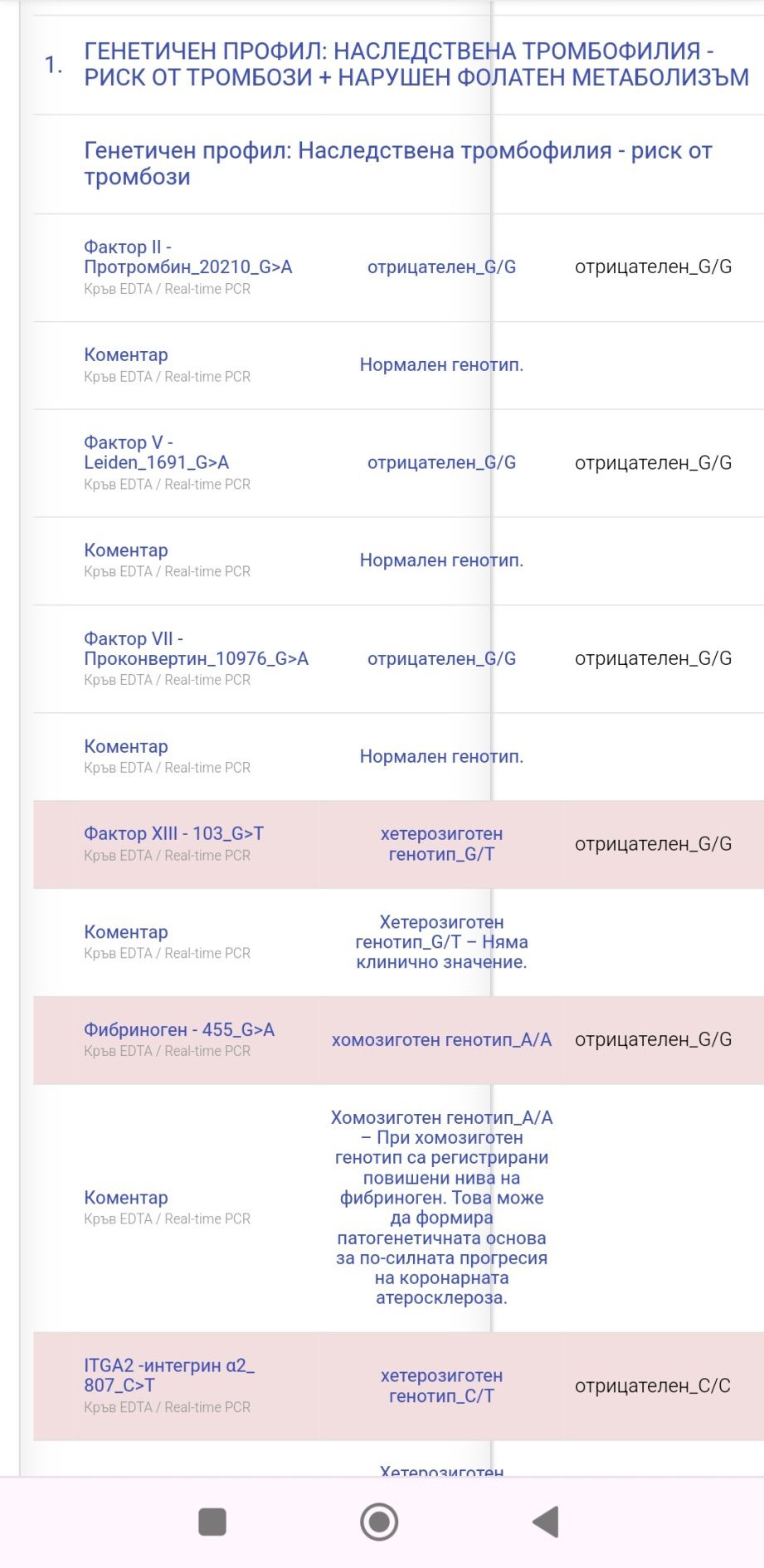
Task: Select the Factor XIII хетерозиготен генотип_G/T result
Action: (x=441, y=843)
